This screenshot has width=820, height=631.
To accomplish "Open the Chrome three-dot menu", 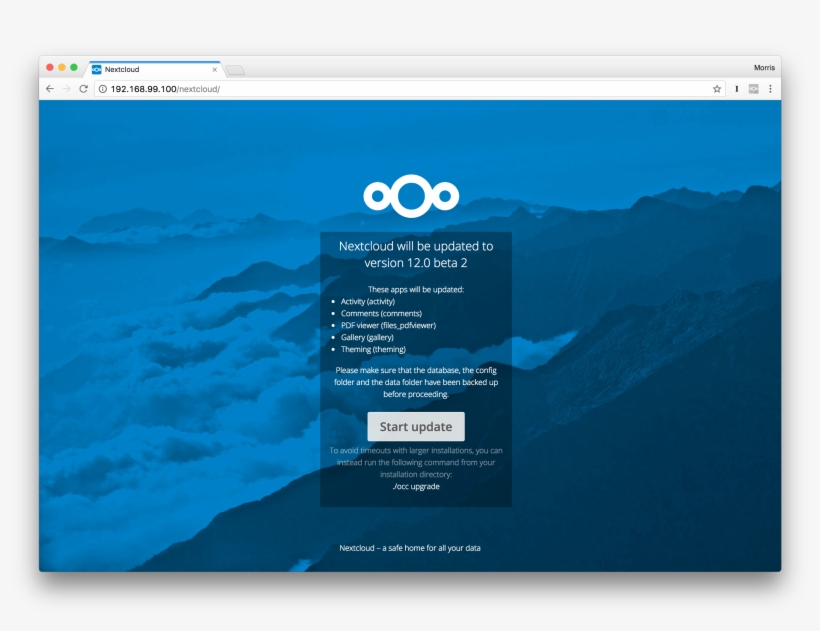I will click(x=771, y=88).
